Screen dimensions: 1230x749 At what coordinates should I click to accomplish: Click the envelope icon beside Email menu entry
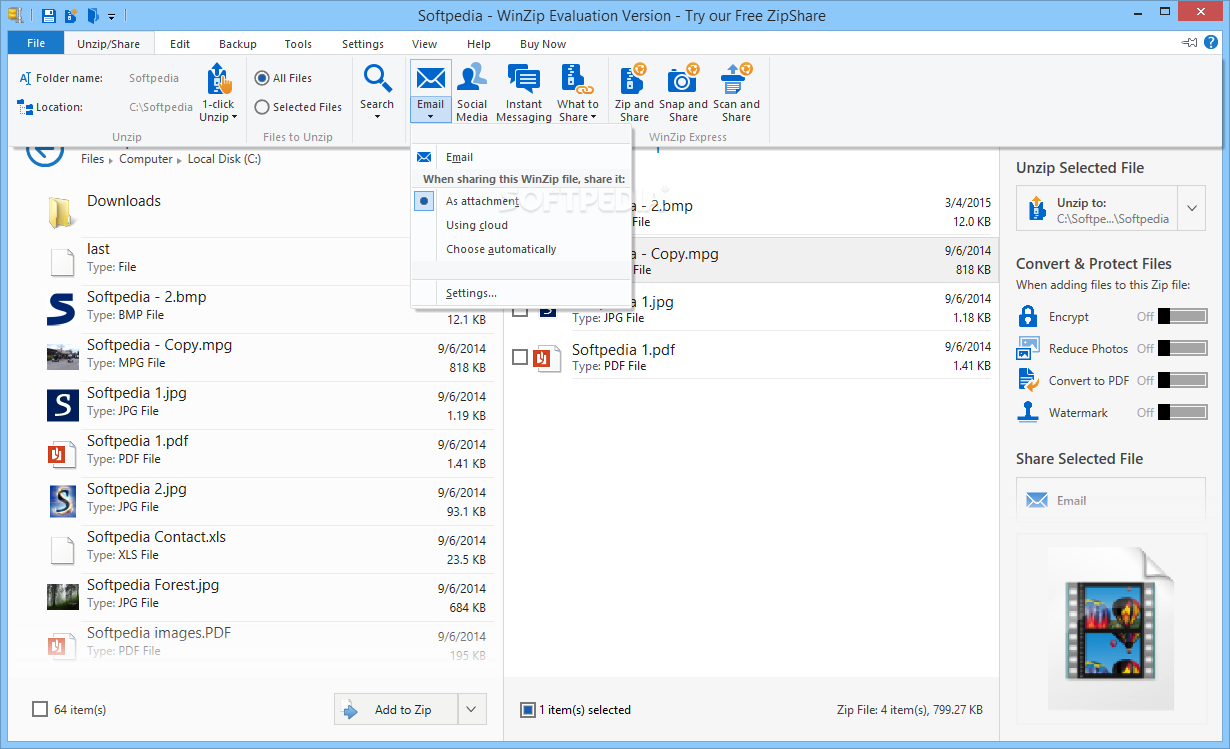point(424,157)
